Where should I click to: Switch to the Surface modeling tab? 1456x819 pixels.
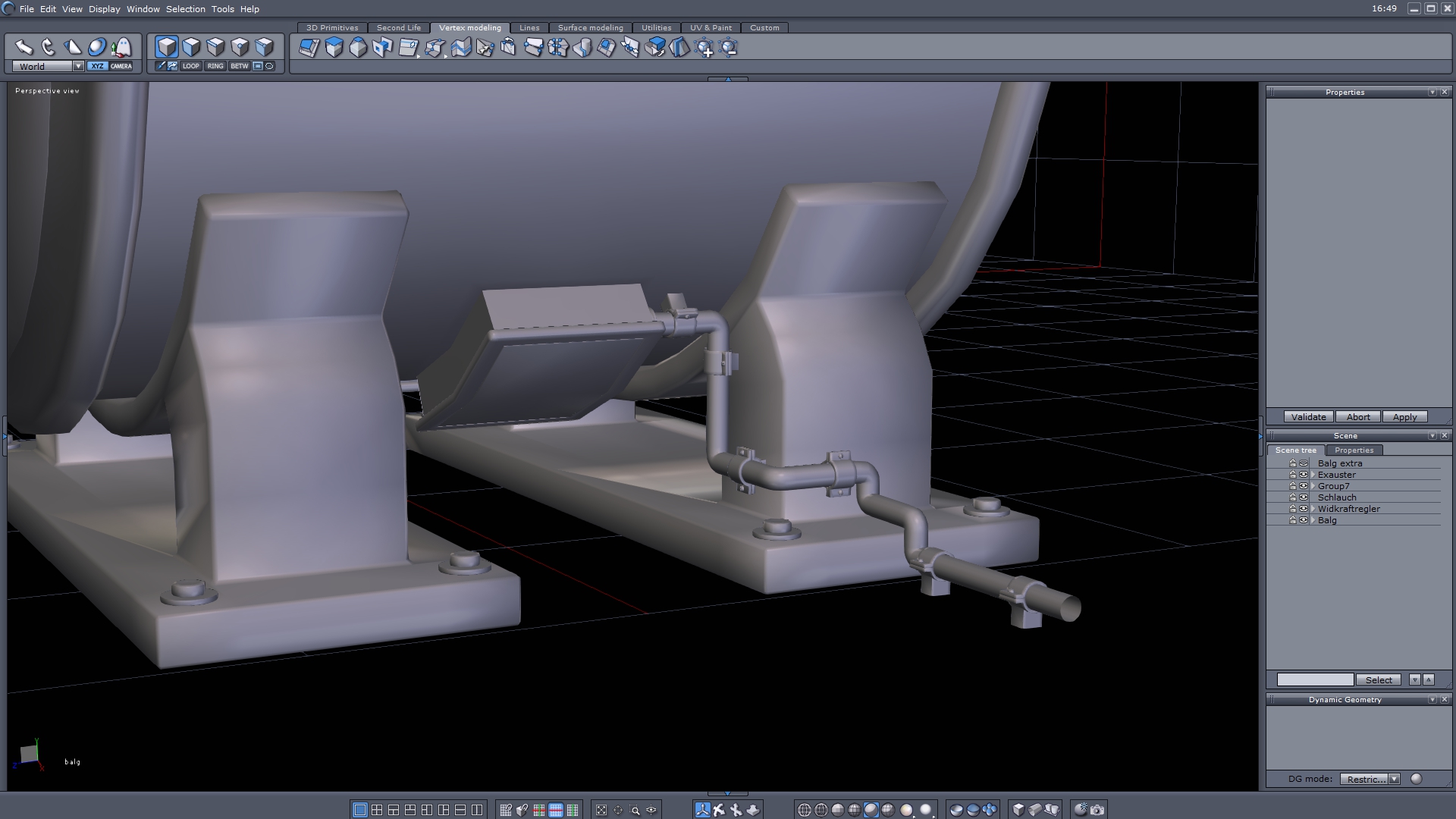[590, 27]
